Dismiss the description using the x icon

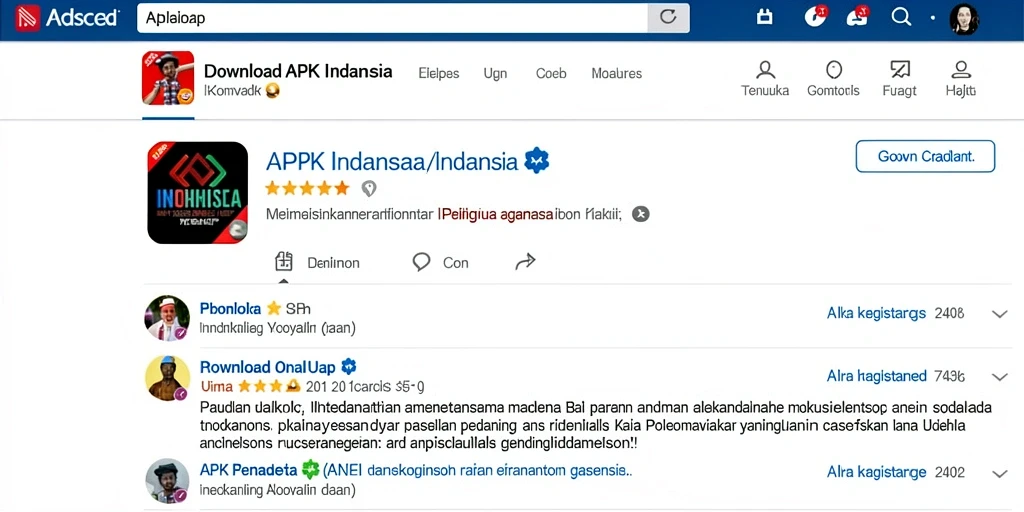(641, 214)
